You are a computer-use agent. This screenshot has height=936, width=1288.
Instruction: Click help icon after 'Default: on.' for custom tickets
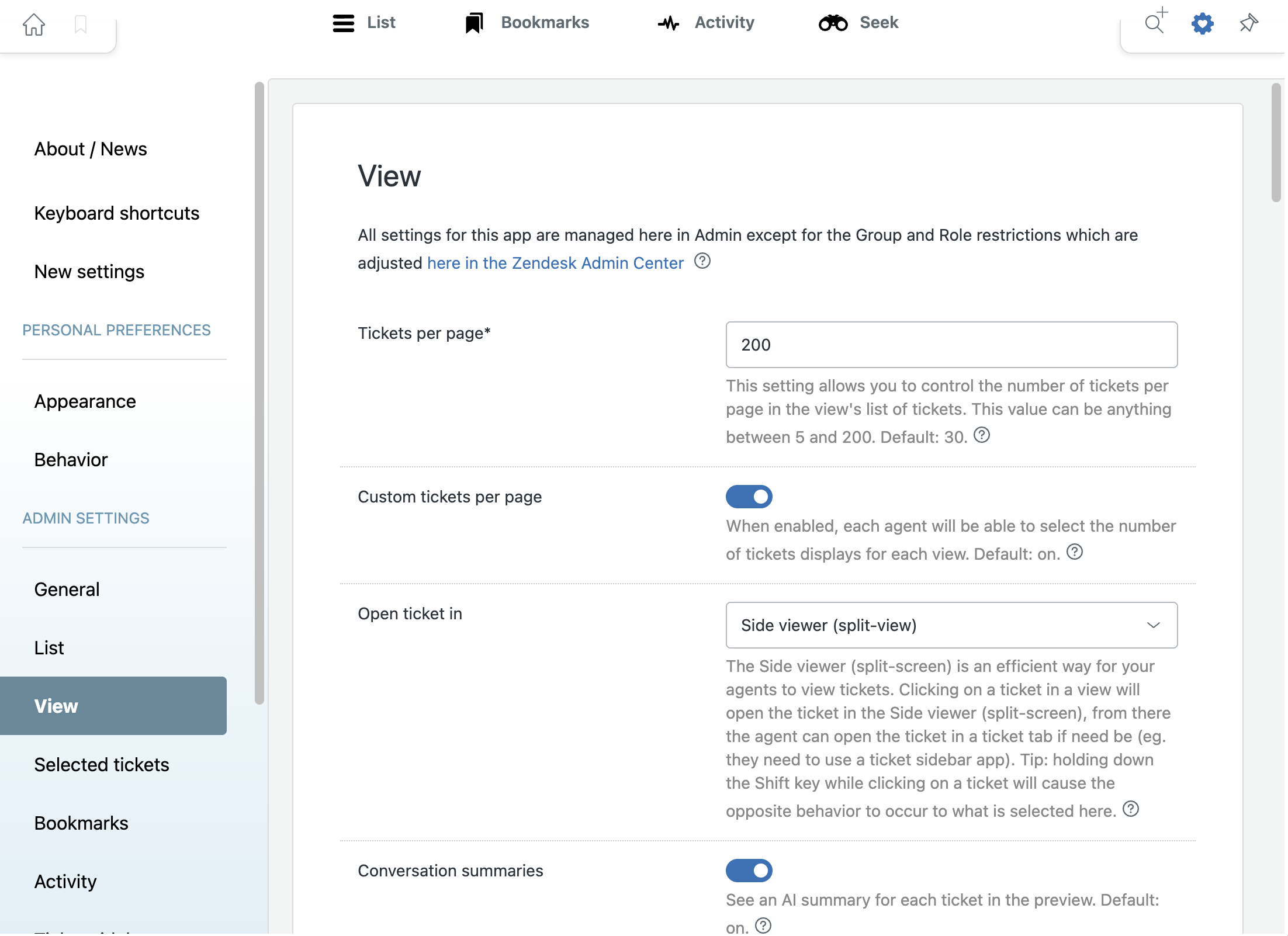(1075, 552)
